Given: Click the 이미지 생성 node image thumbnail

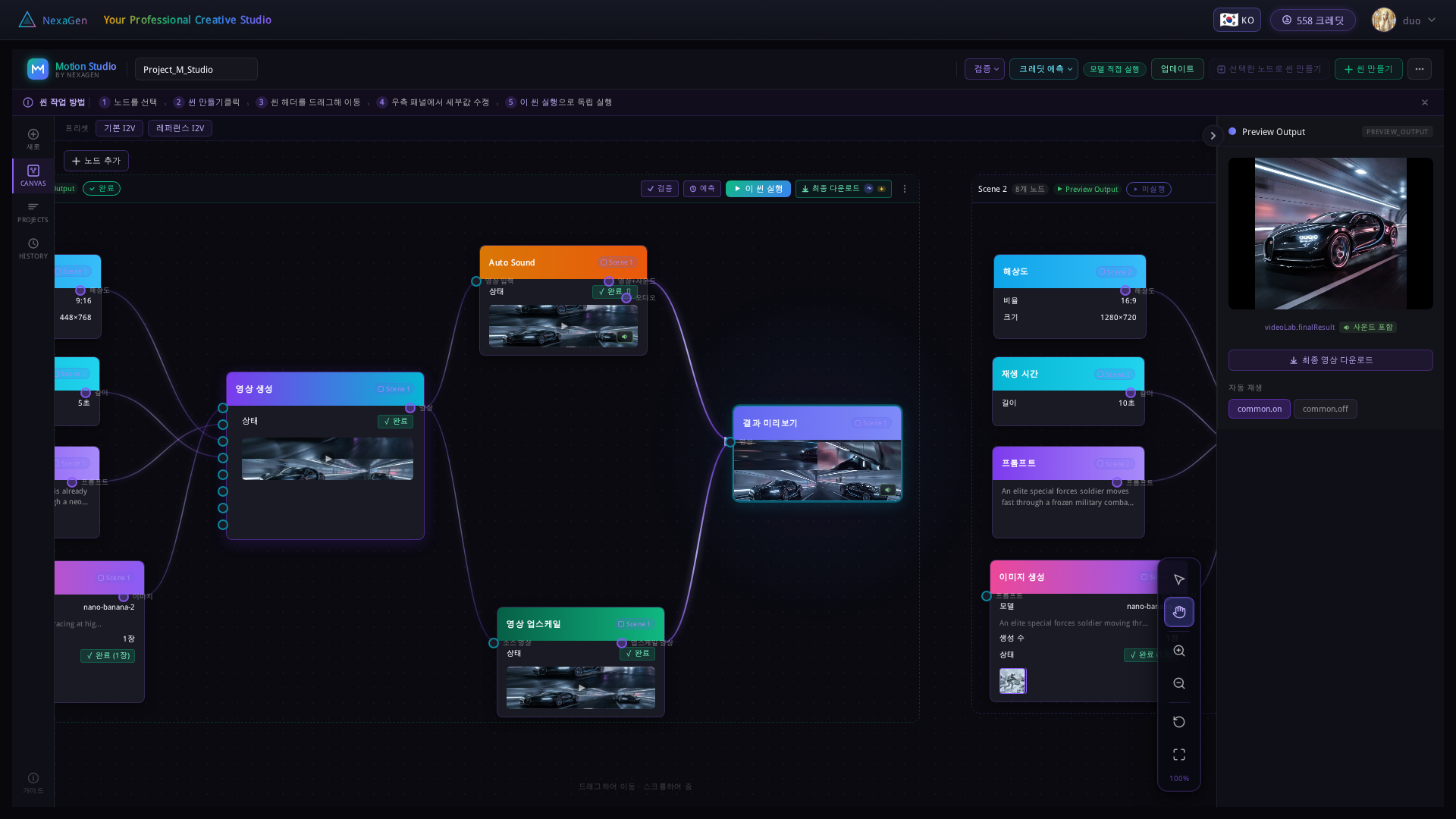Looking at the screenshot, I should 1012,681.
